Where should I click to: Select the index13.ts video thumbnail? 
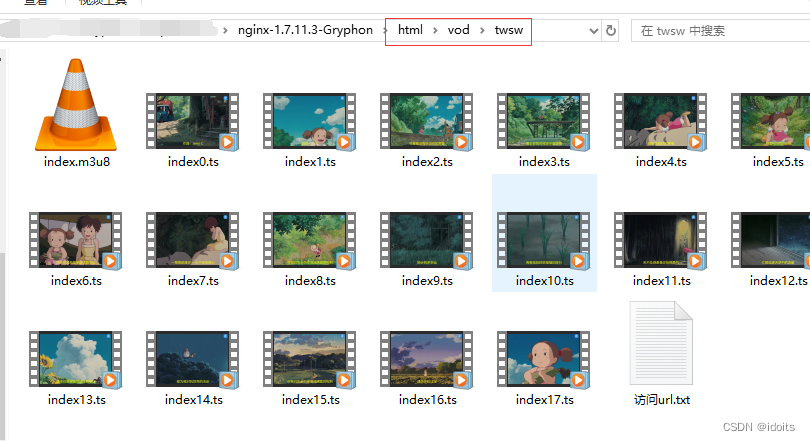tap(75, 359)
